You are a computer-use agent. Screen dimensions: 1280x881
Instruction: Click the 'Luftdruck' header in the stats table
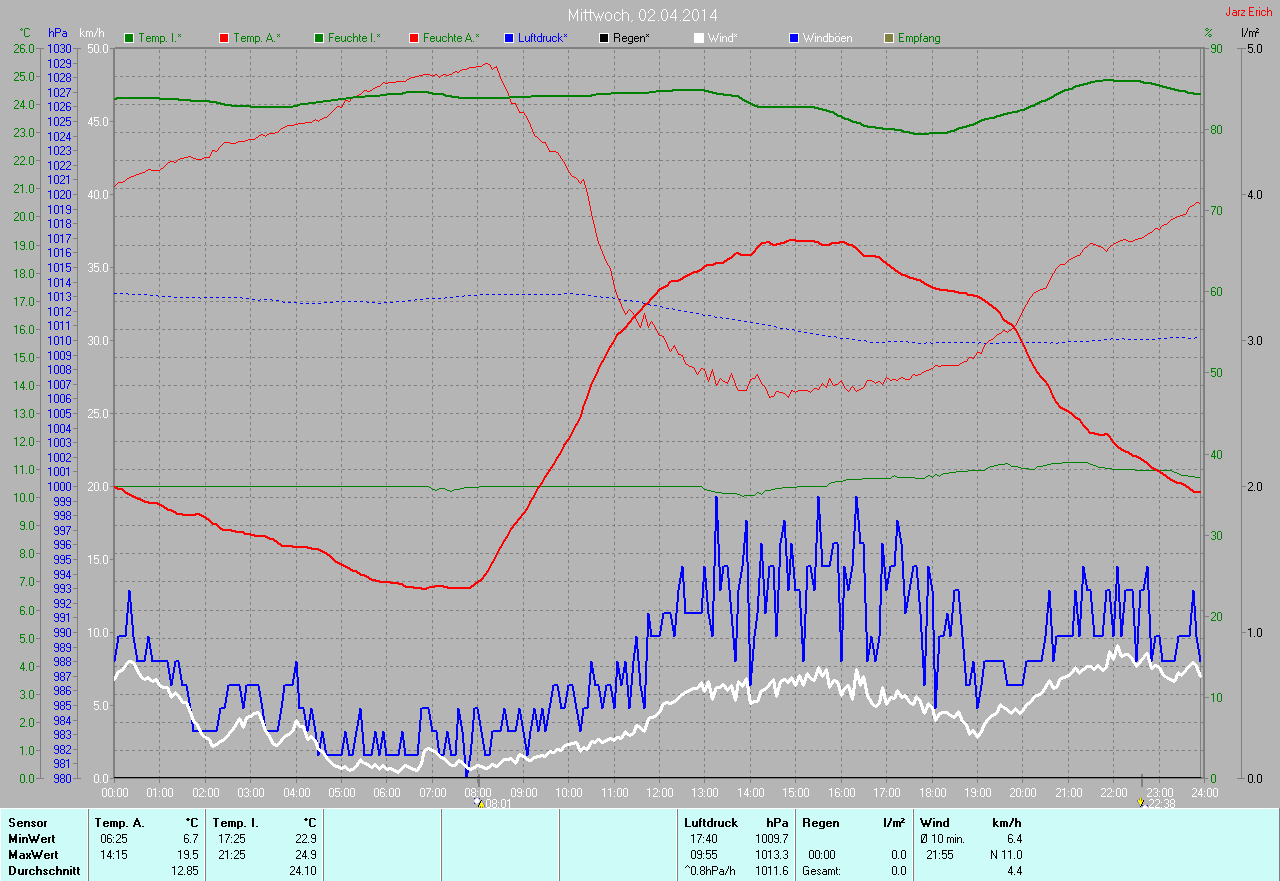point(711,823)
